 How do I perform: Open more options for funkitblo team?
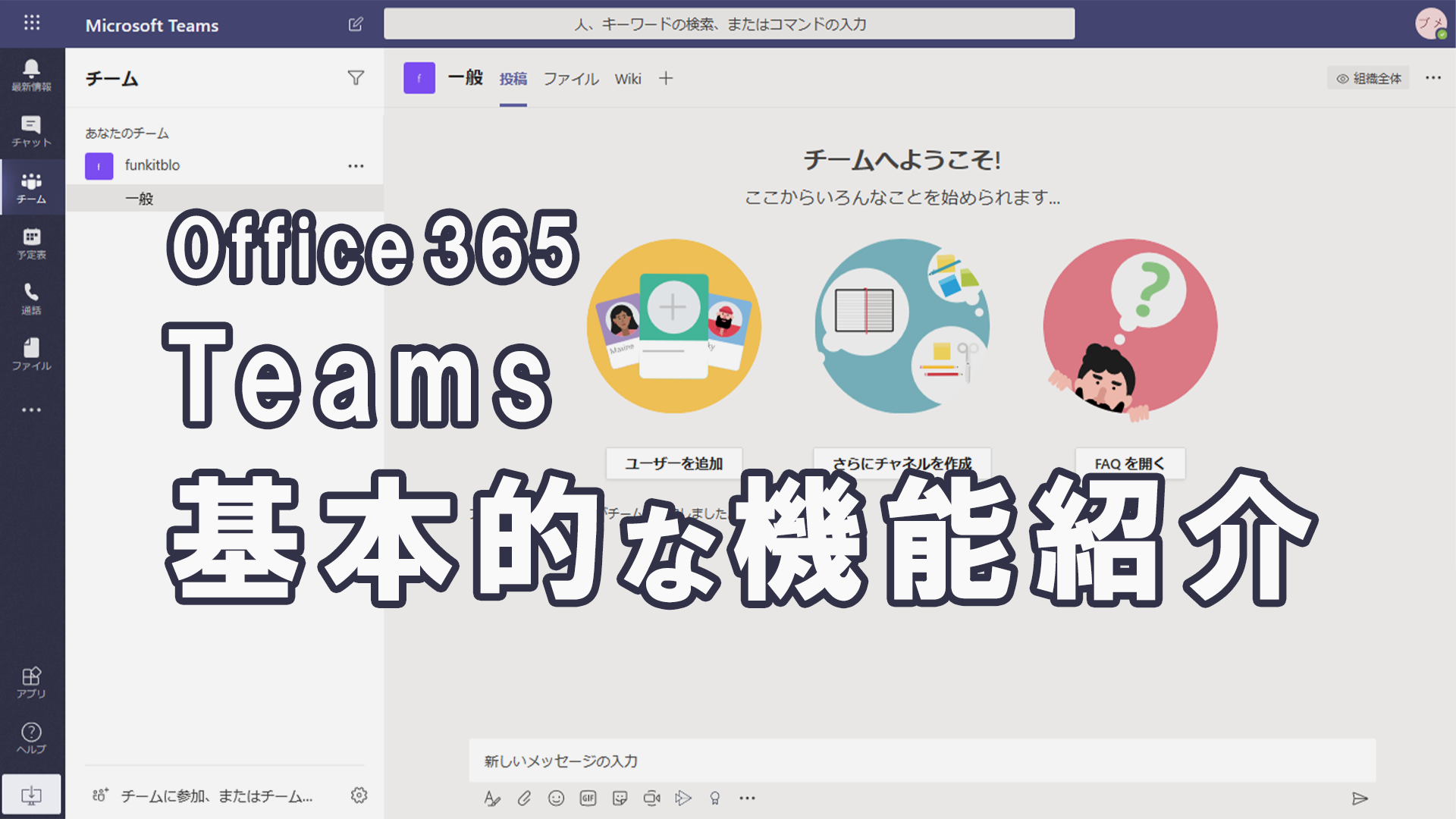click(x=356, y=165)
